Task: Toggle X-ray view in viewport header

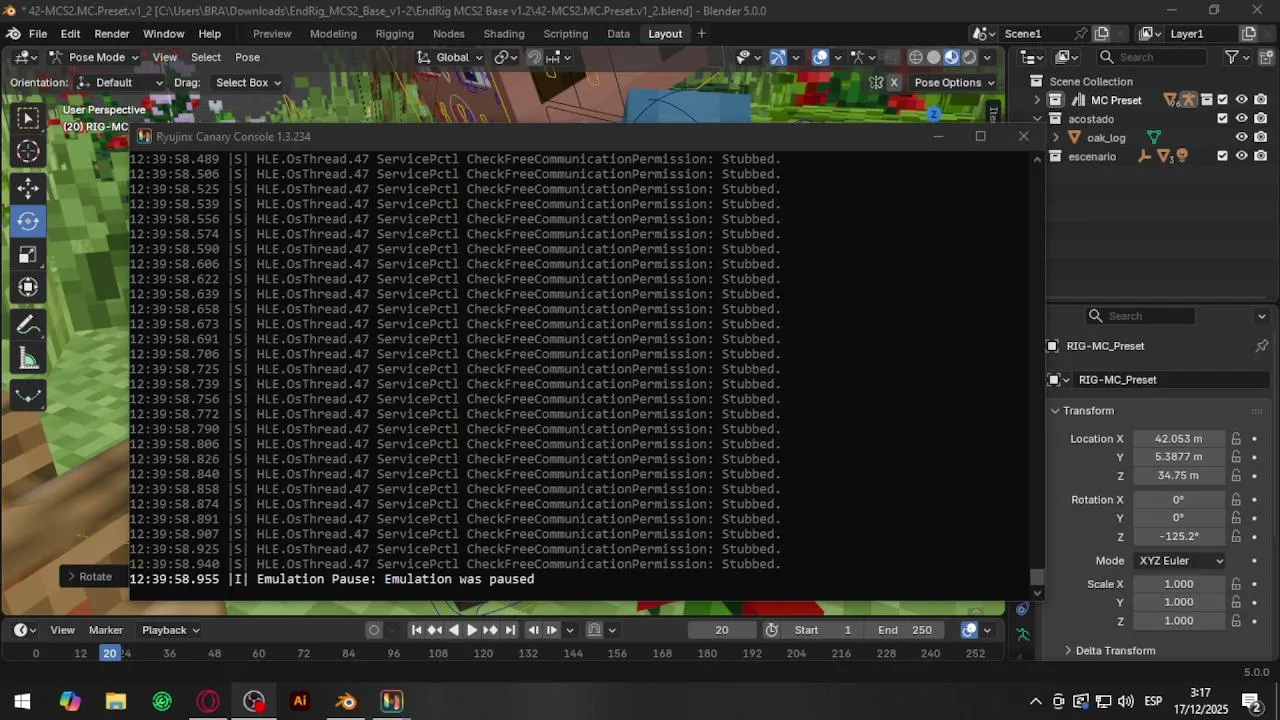Action: tap(891, 57)
